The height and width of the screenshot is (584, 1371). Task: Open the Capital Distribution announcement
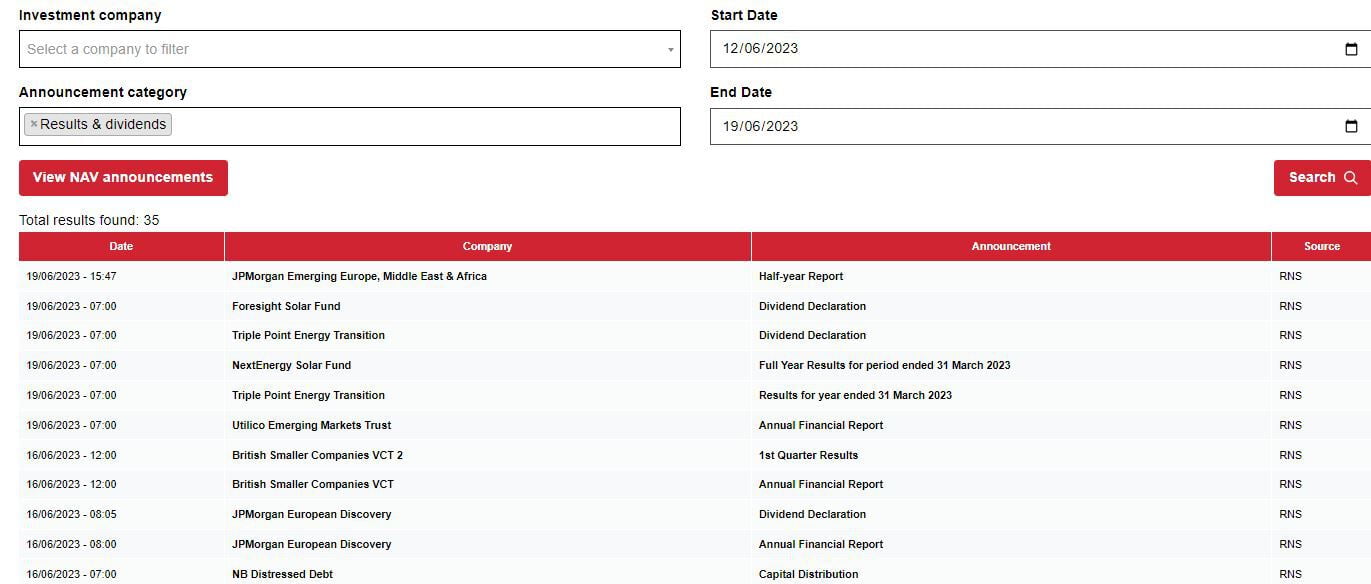tap(808, 574)
